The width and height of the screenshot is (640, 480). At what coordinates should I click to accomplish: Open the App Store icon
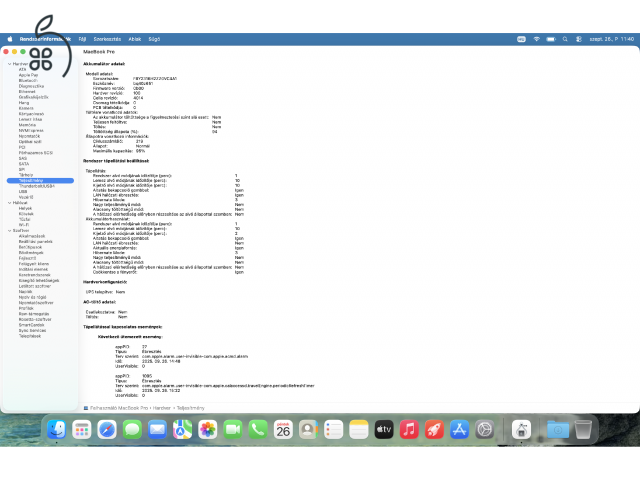(x=460, y=429)
